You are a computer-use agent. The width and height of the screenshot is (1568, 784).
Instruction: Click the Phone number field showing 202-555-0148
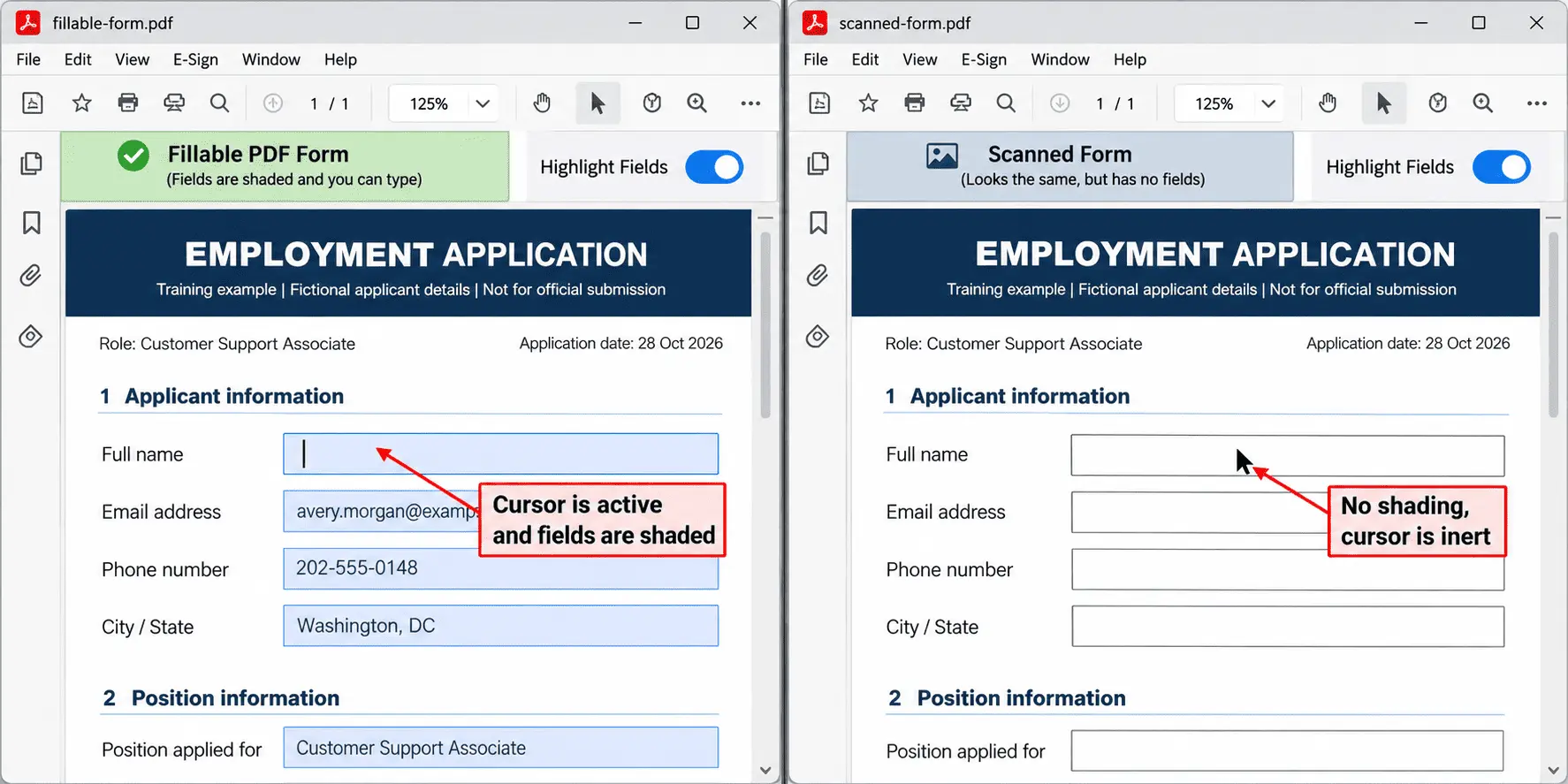coord(500,568)
